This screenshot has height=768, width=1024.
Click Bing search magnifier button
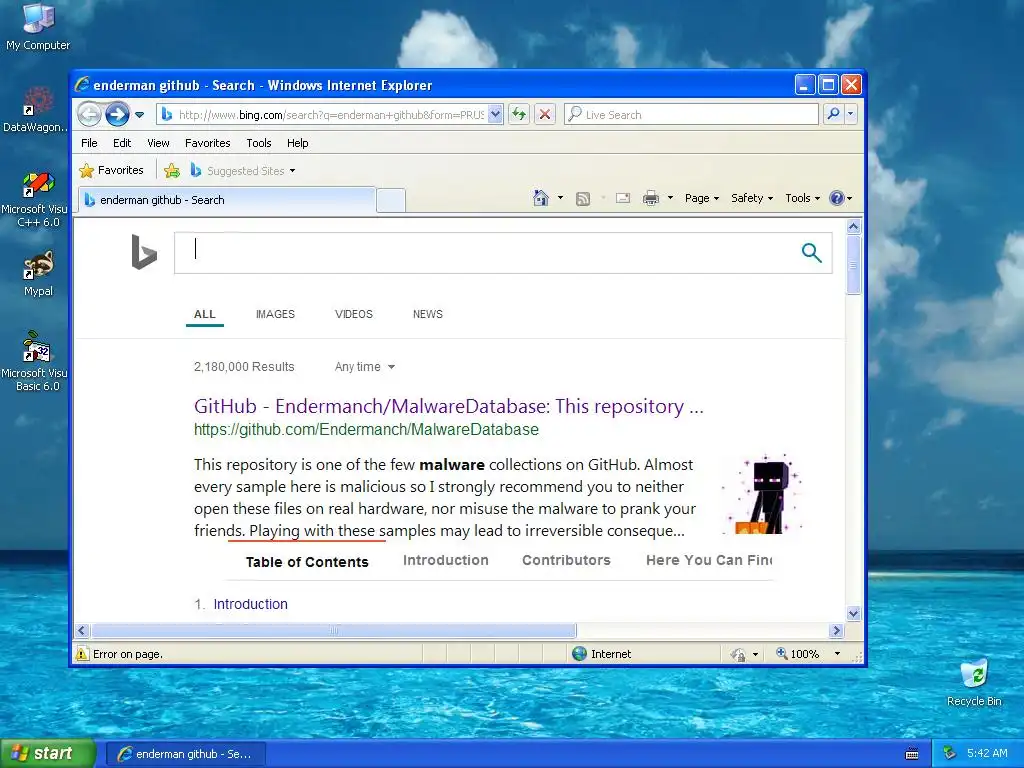[x=811, y=252]
